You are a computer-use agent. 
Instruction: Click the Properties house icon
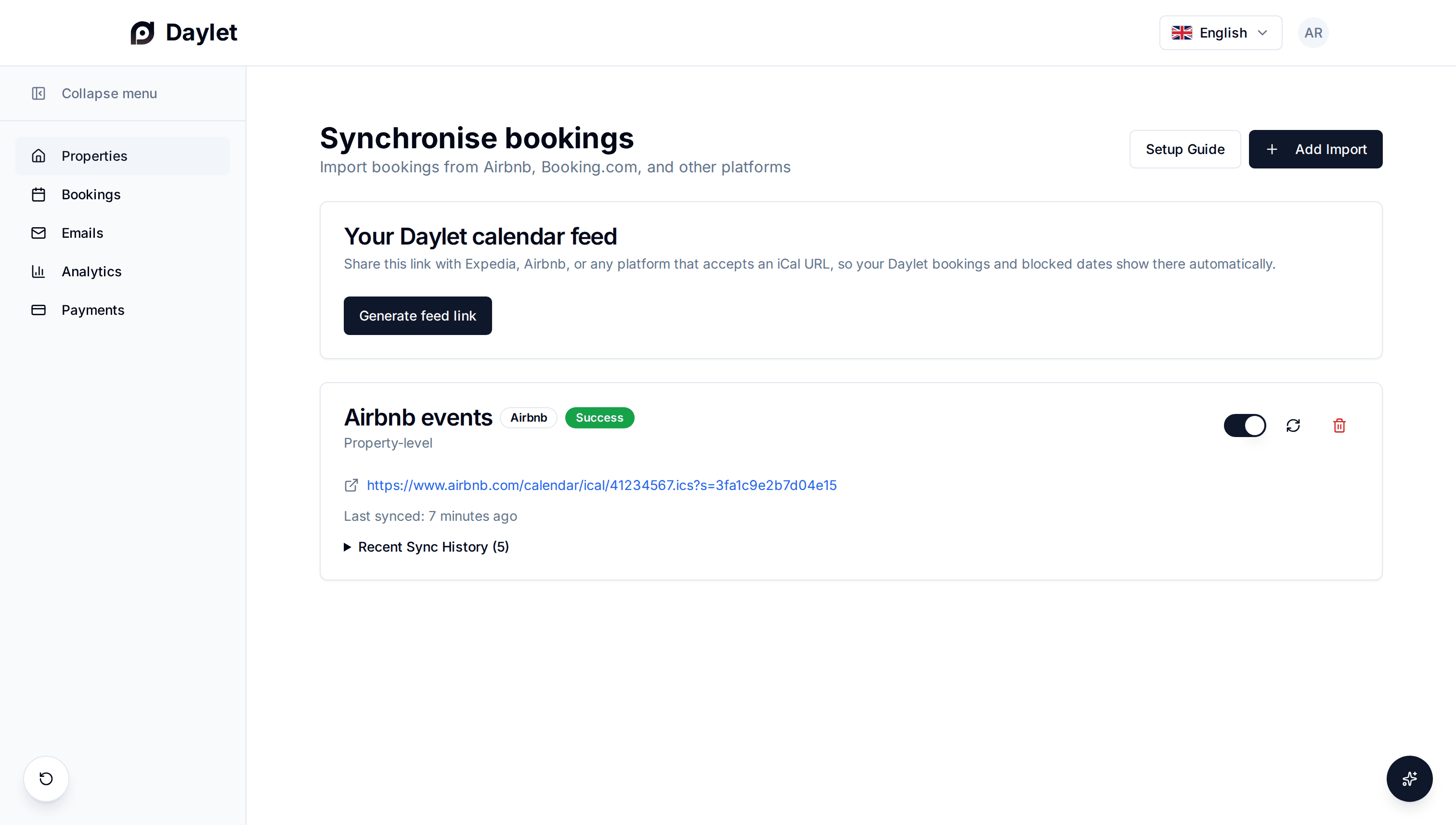click(39, 156)
